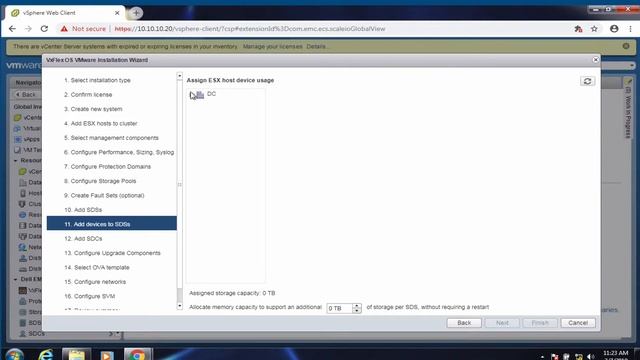
Task: Open step 2 Confirm license
Action: 88,95
